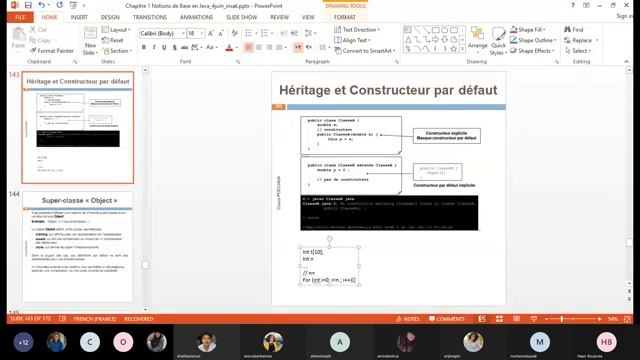Open font name combo box

point(162,33)
